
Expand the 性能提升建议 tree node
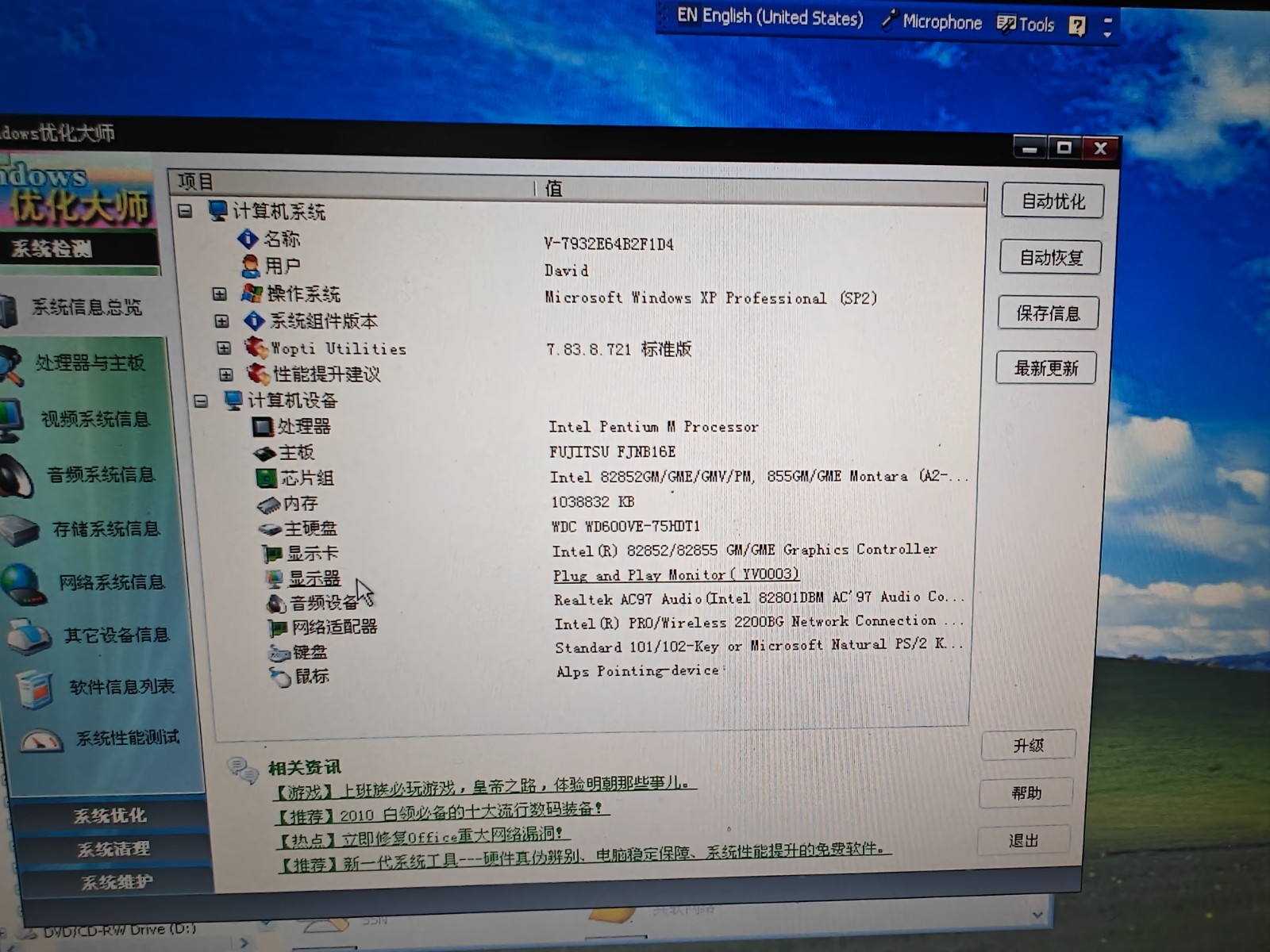click(x=225, y=374)
